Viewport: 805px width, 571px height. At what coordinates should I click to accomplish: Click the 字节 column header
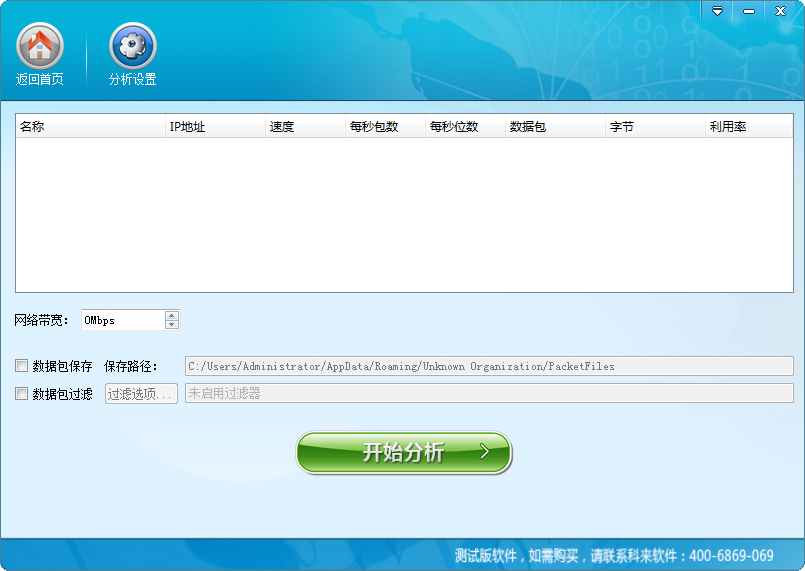pos(655,126)
